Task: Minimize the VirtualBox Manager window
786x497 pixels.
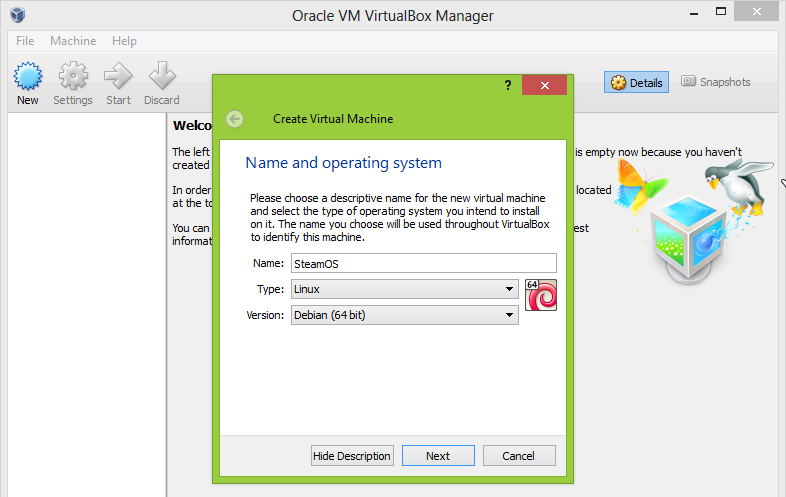Action: click(694, 12)
